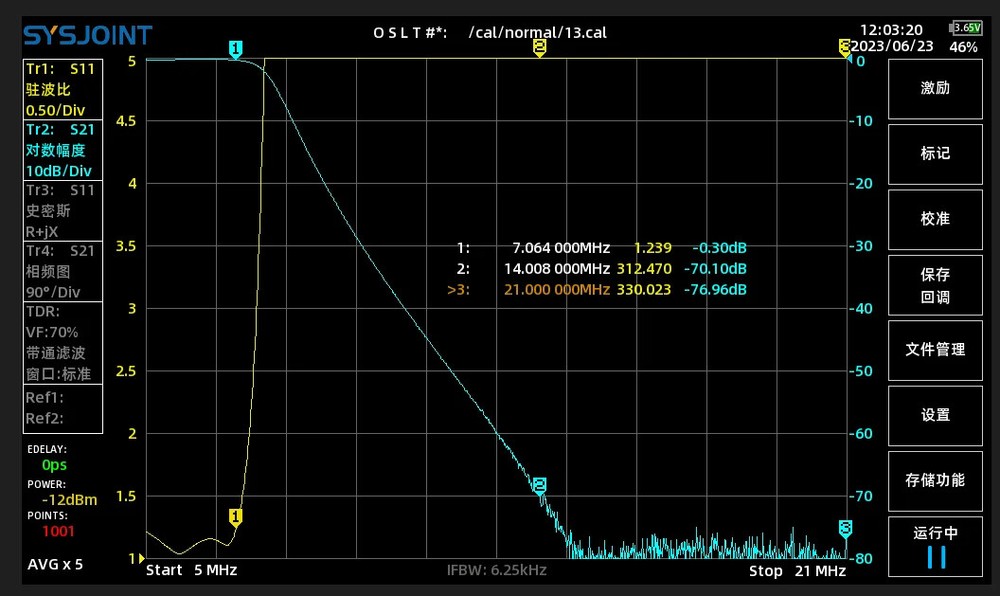Click active marker 3 readout 21.000 000MHz
Screen dimensions: 1000x596
[x=596, y=289]
